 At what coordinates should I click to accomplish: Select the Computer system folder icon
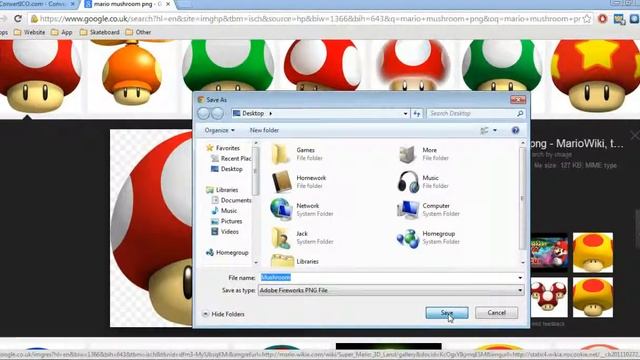coord(407,209)
